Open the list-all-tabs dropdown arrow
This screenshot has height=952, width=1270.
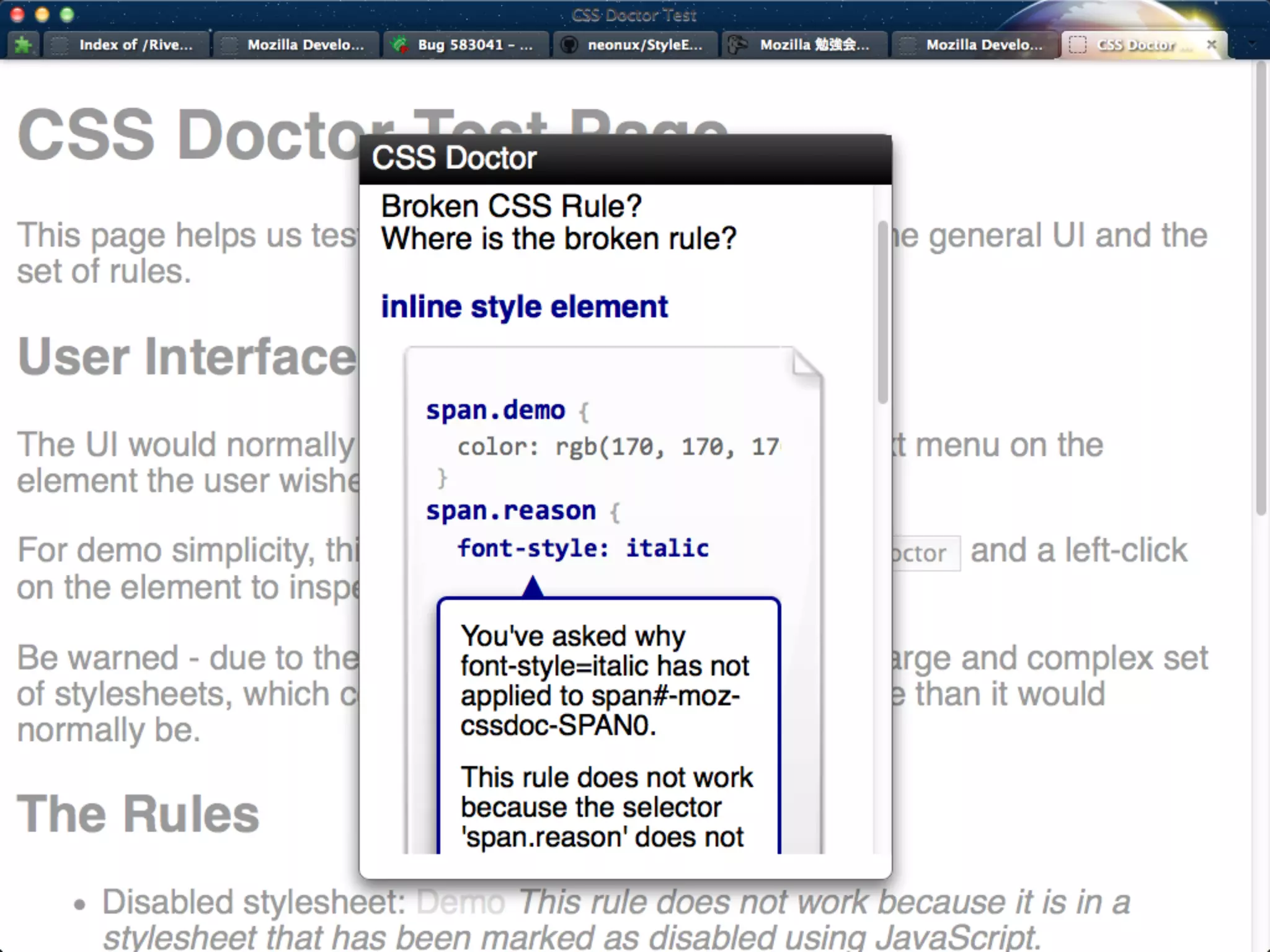(x=1252, y=45)
